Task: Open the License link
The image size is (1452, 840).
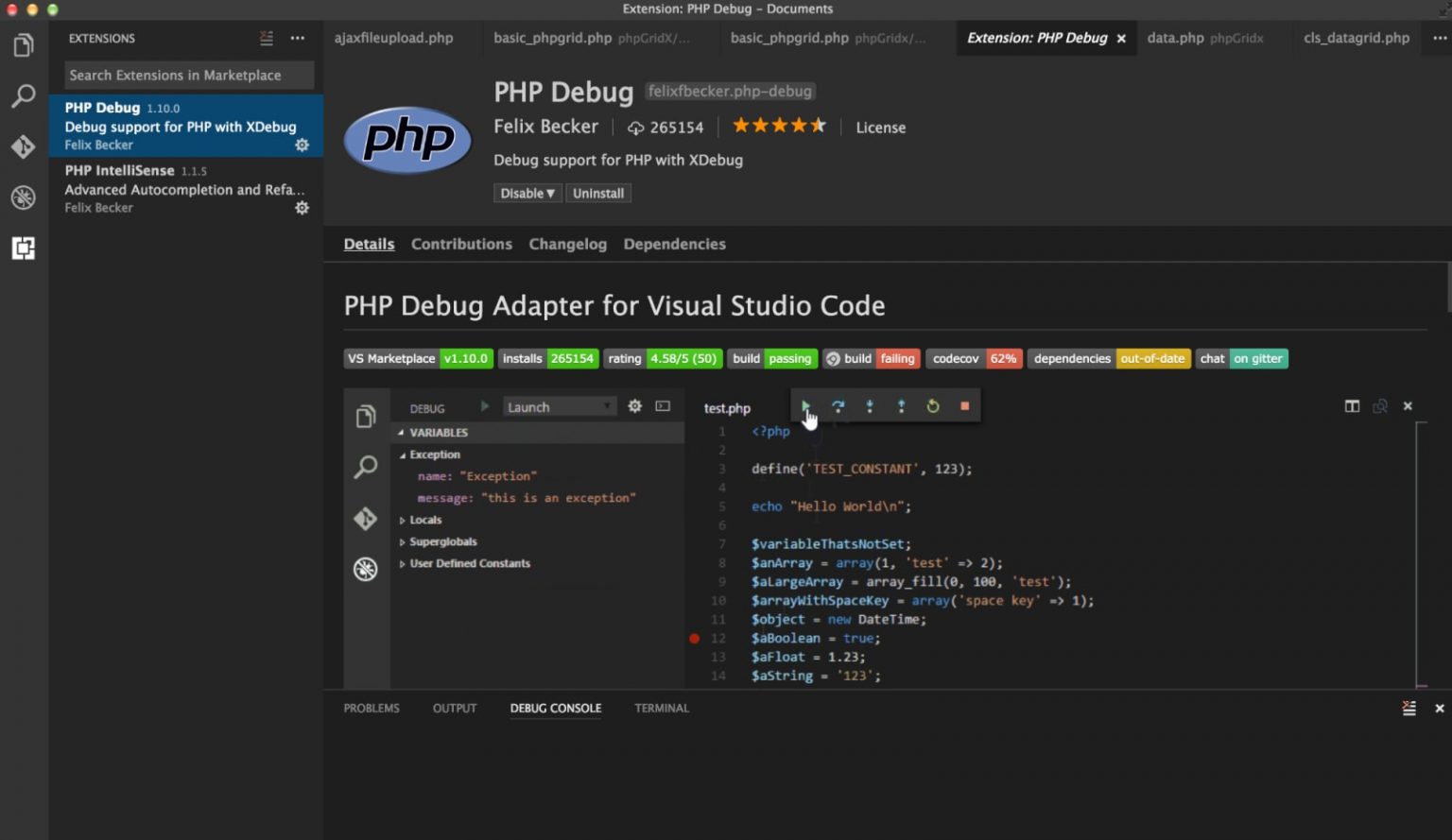Action: tap(880, 128)
